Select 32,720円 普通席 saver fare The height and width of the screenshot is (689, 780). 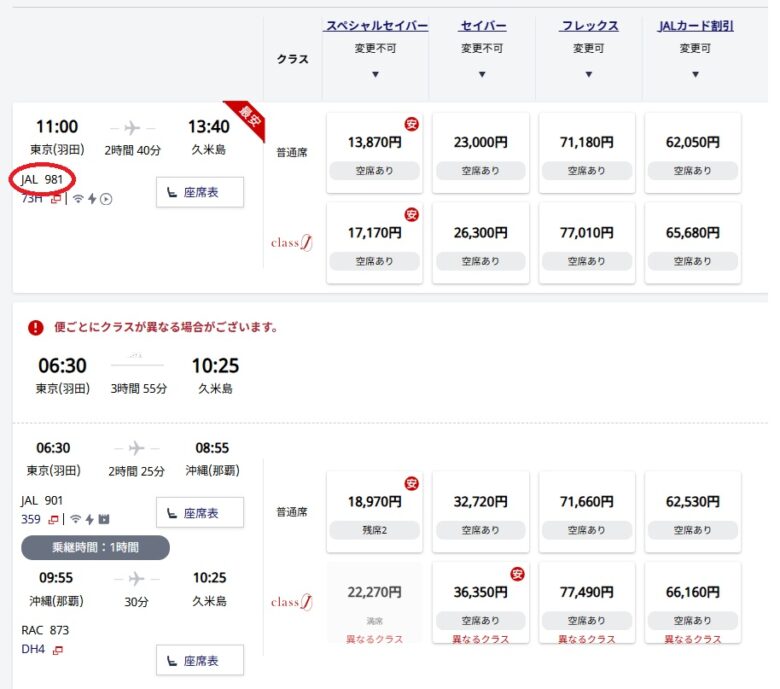coord(481,512)
